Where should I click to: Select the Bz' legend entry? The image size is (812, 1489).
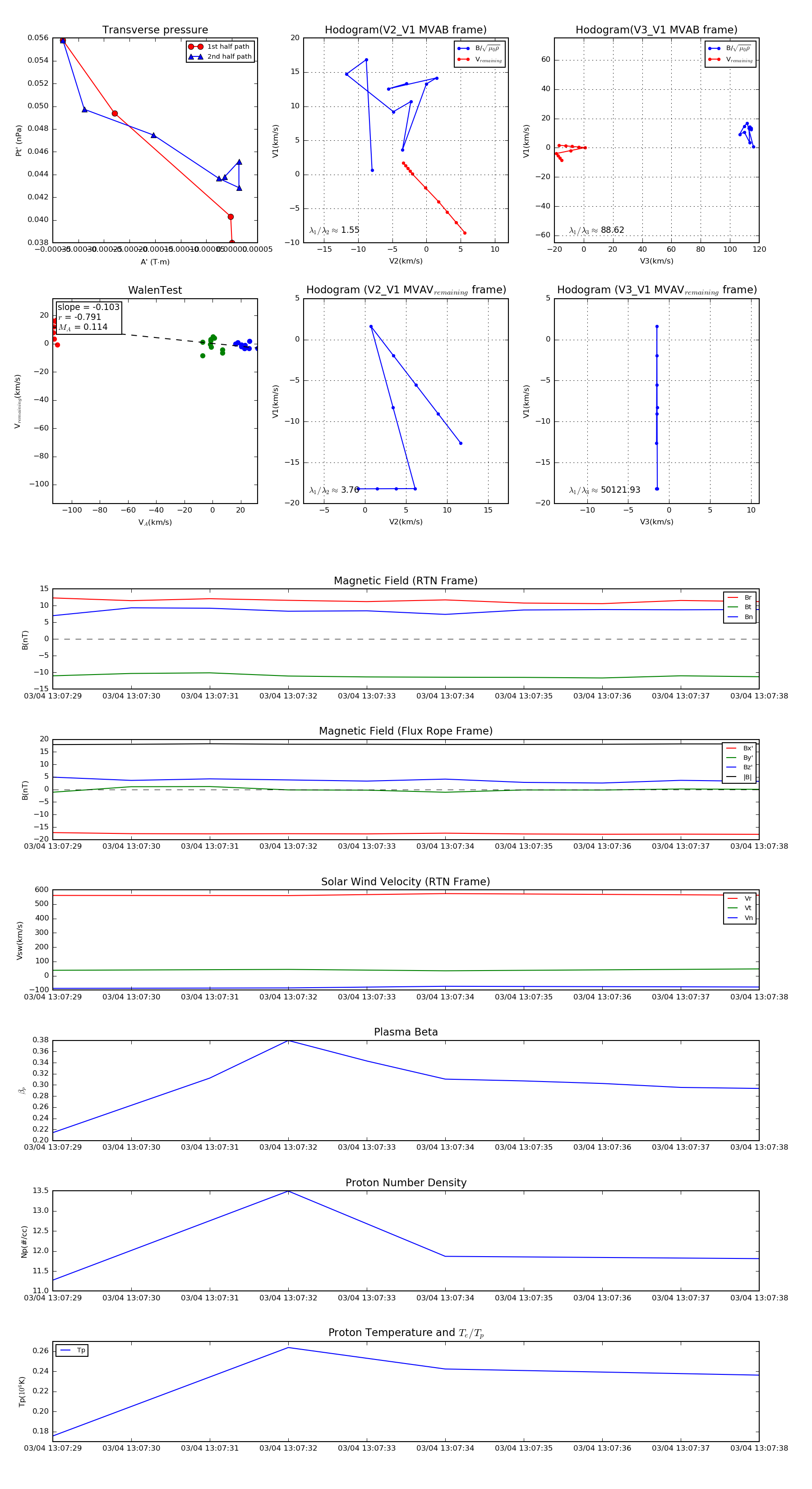(x=739, y=767)
